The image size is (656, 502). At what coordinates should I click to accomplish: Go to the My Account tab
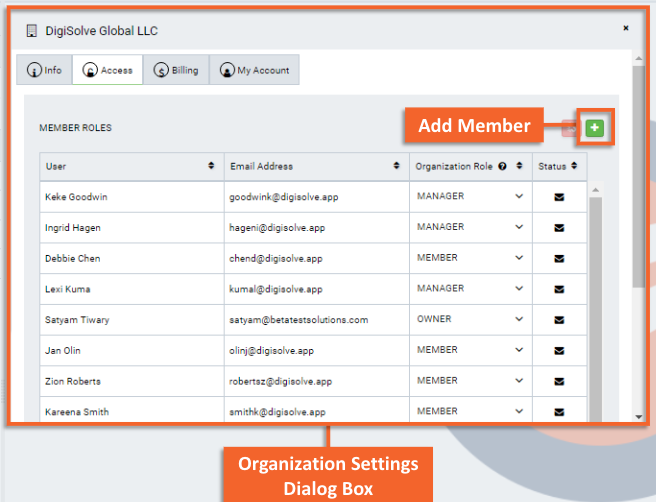(x=254, y=71)
